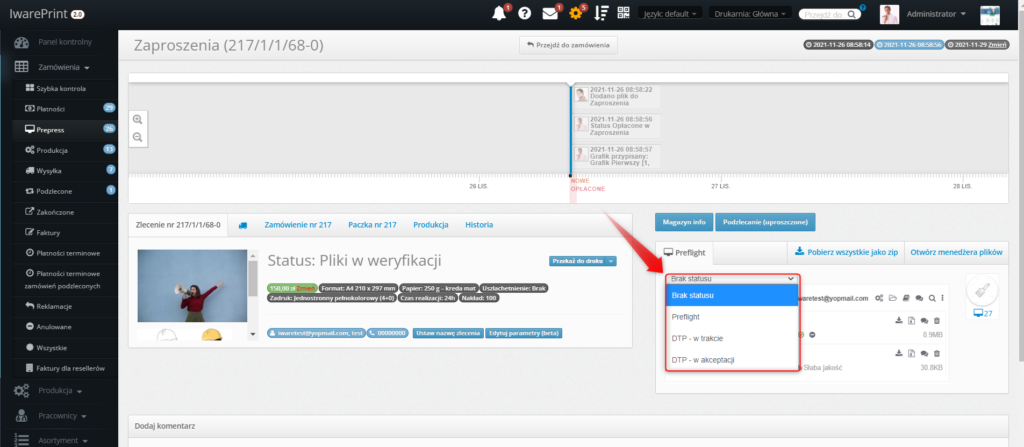
Task: Delete the 0.9MB file with trash icon
Action: [937, 320]
